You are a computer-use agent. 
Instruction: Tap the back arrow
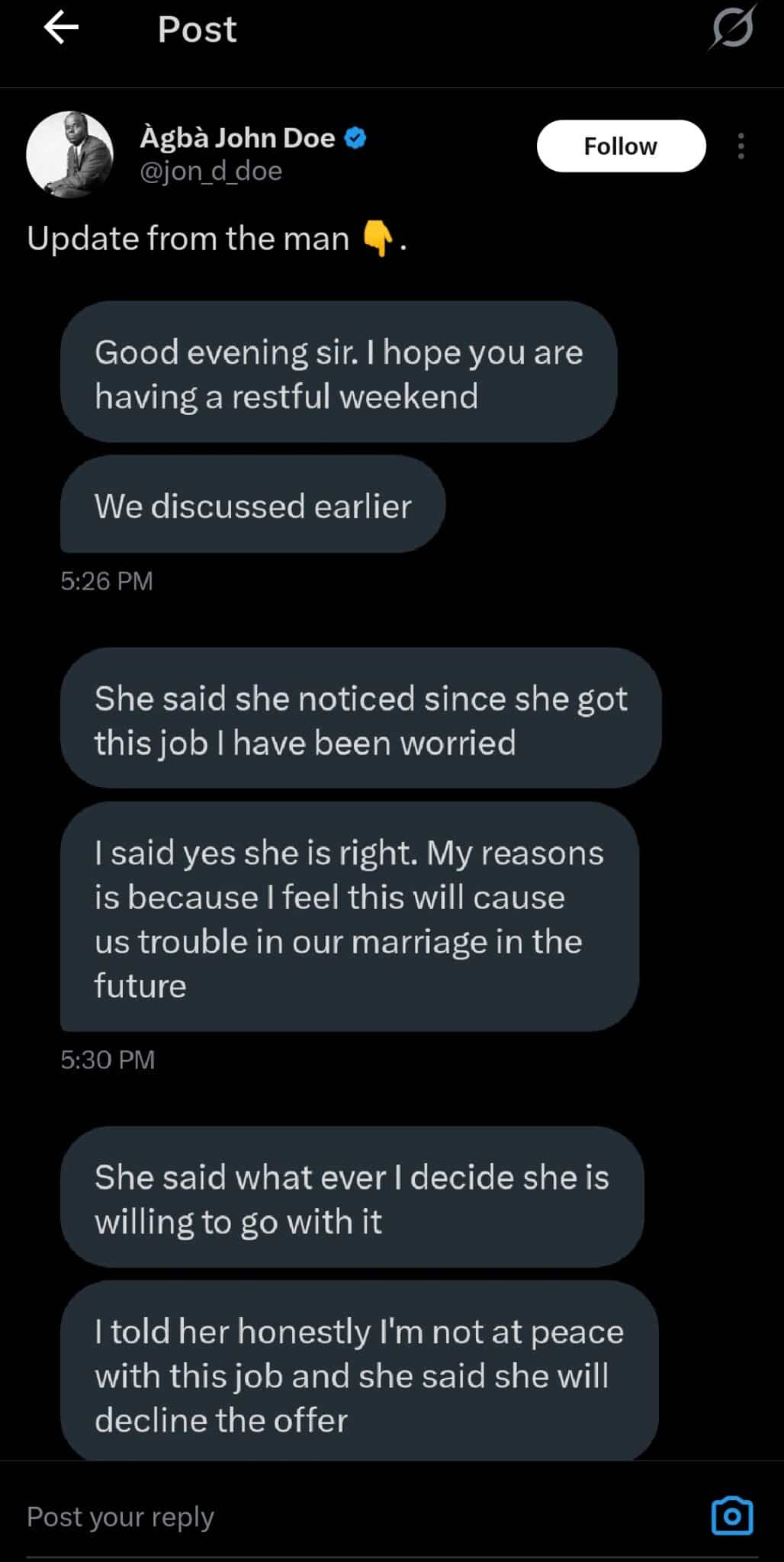click(61, 28)
